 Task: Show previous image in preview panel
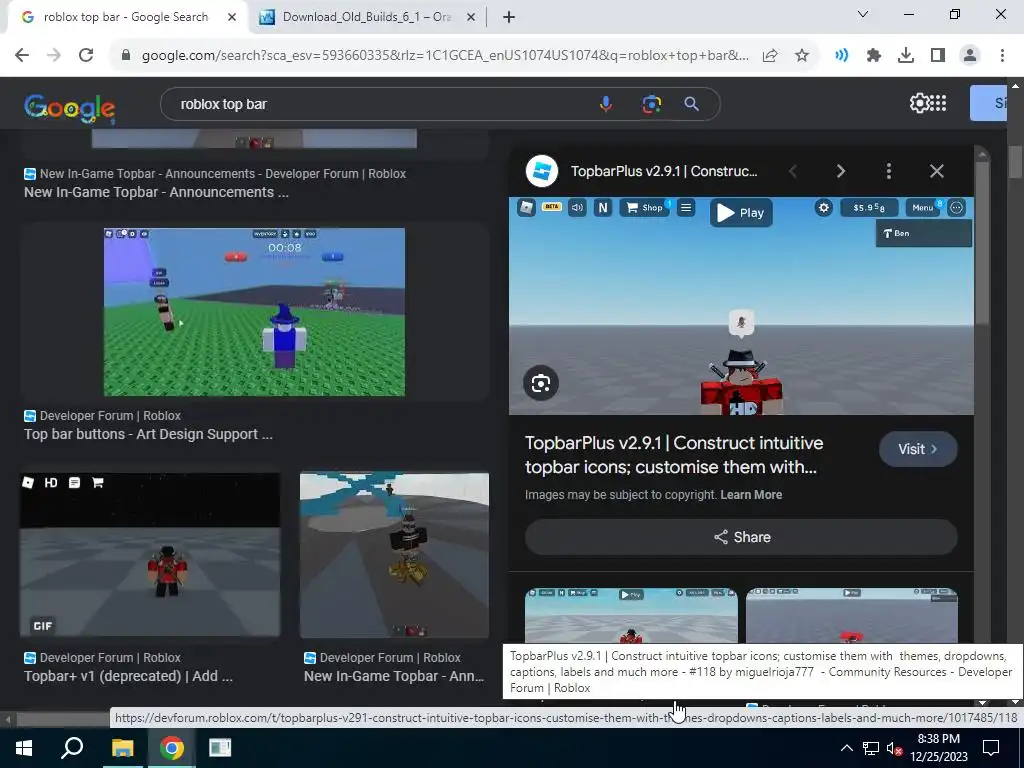point(793,171)
